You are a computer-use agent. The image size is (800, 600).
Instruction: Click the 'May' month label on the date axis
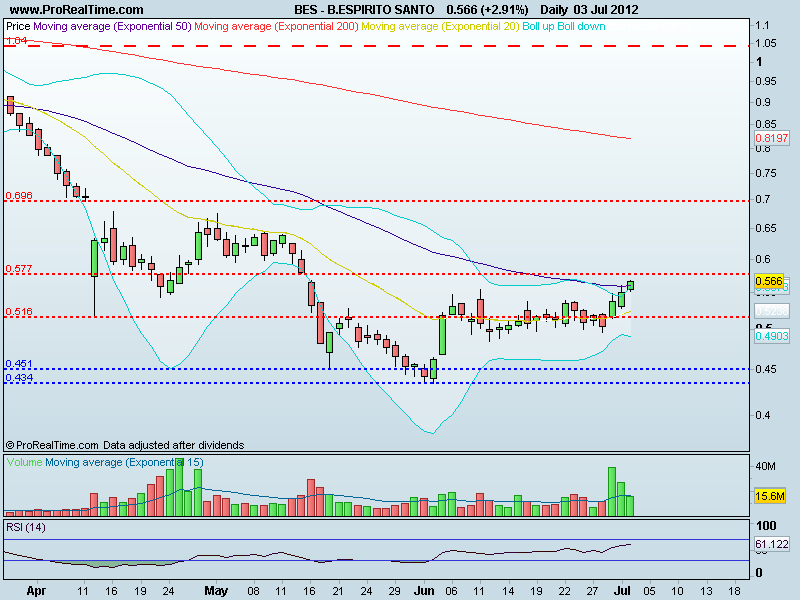tap(216, 591)
